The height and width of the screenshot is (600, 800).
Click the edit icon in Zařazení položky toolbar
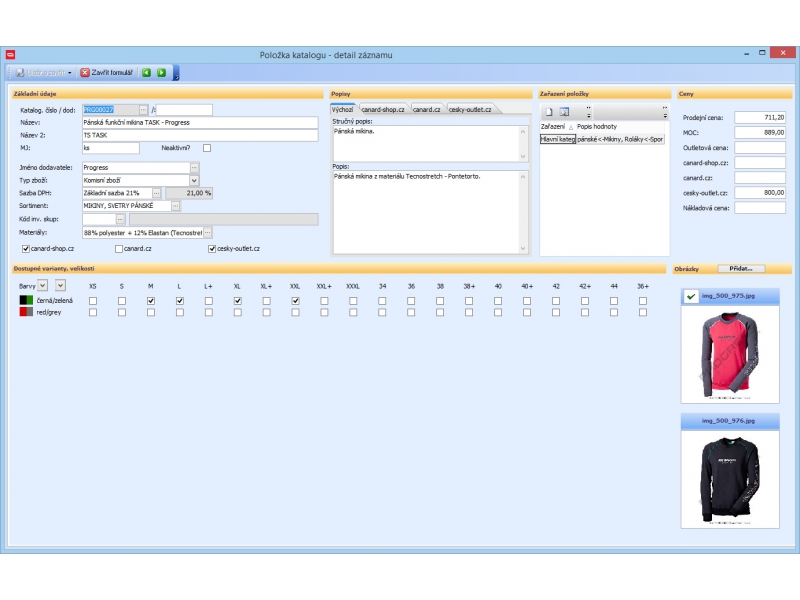pyautogui.click(x=564, y=111)
